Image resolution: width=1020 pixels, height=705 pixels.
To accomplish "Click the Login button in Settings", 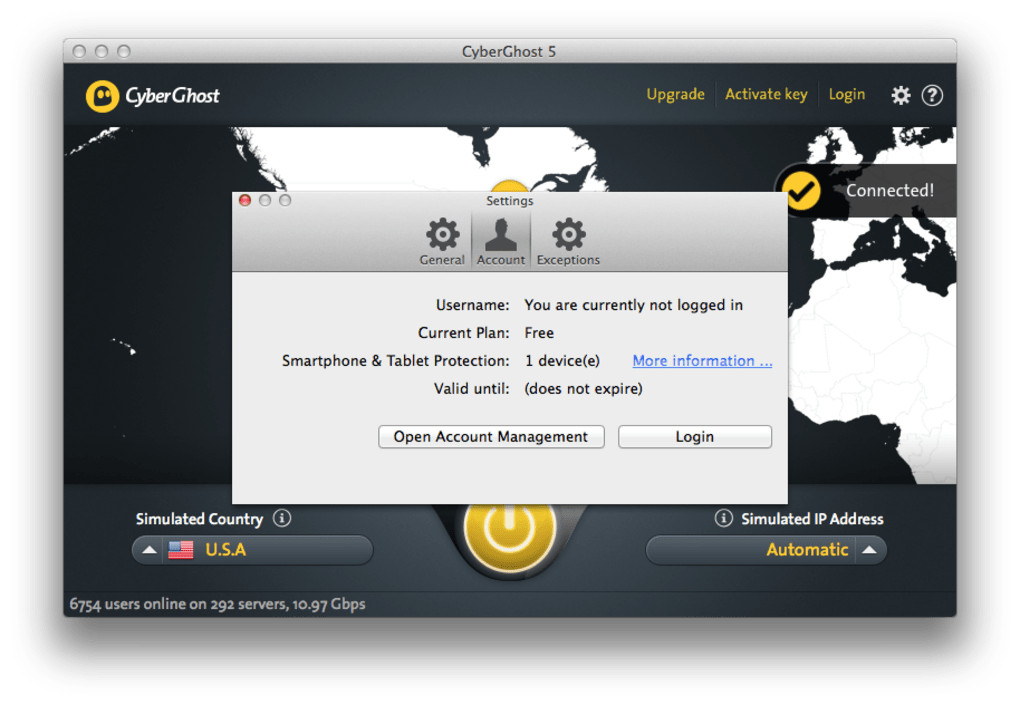I will 695,436.
